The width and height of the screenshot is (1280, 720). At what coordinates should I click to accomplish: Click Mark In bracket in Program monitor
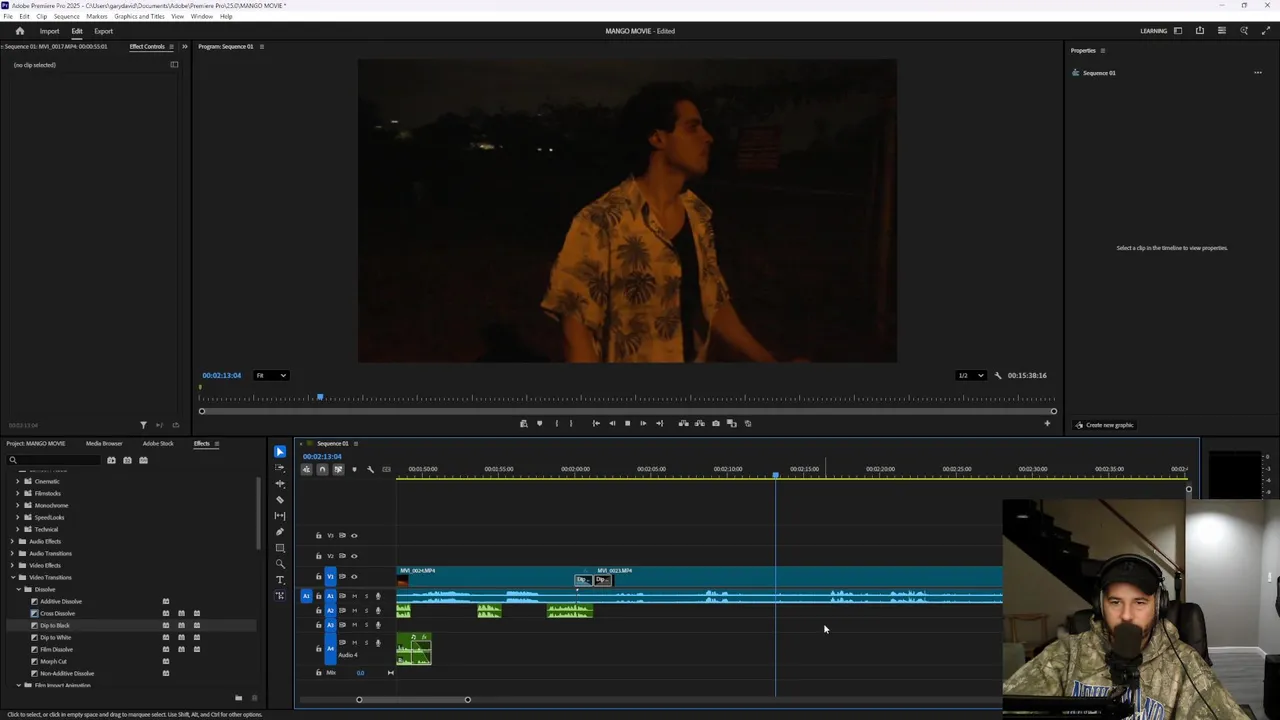556,423
